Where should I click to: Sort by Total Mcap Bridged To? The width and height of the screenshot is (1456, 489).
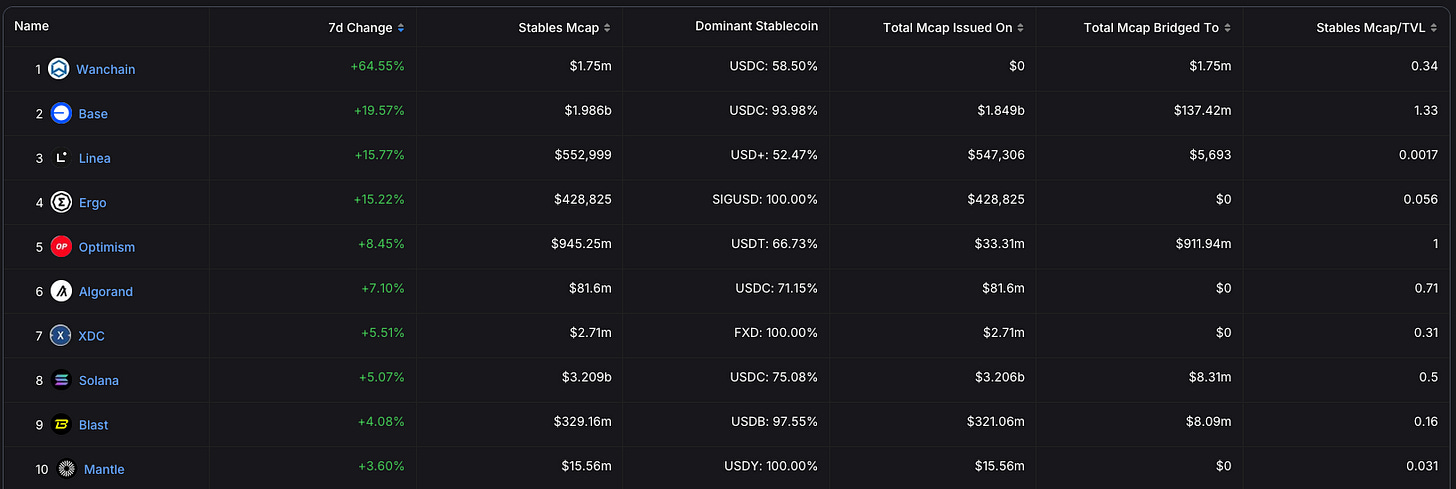(x=1156, y=27)
